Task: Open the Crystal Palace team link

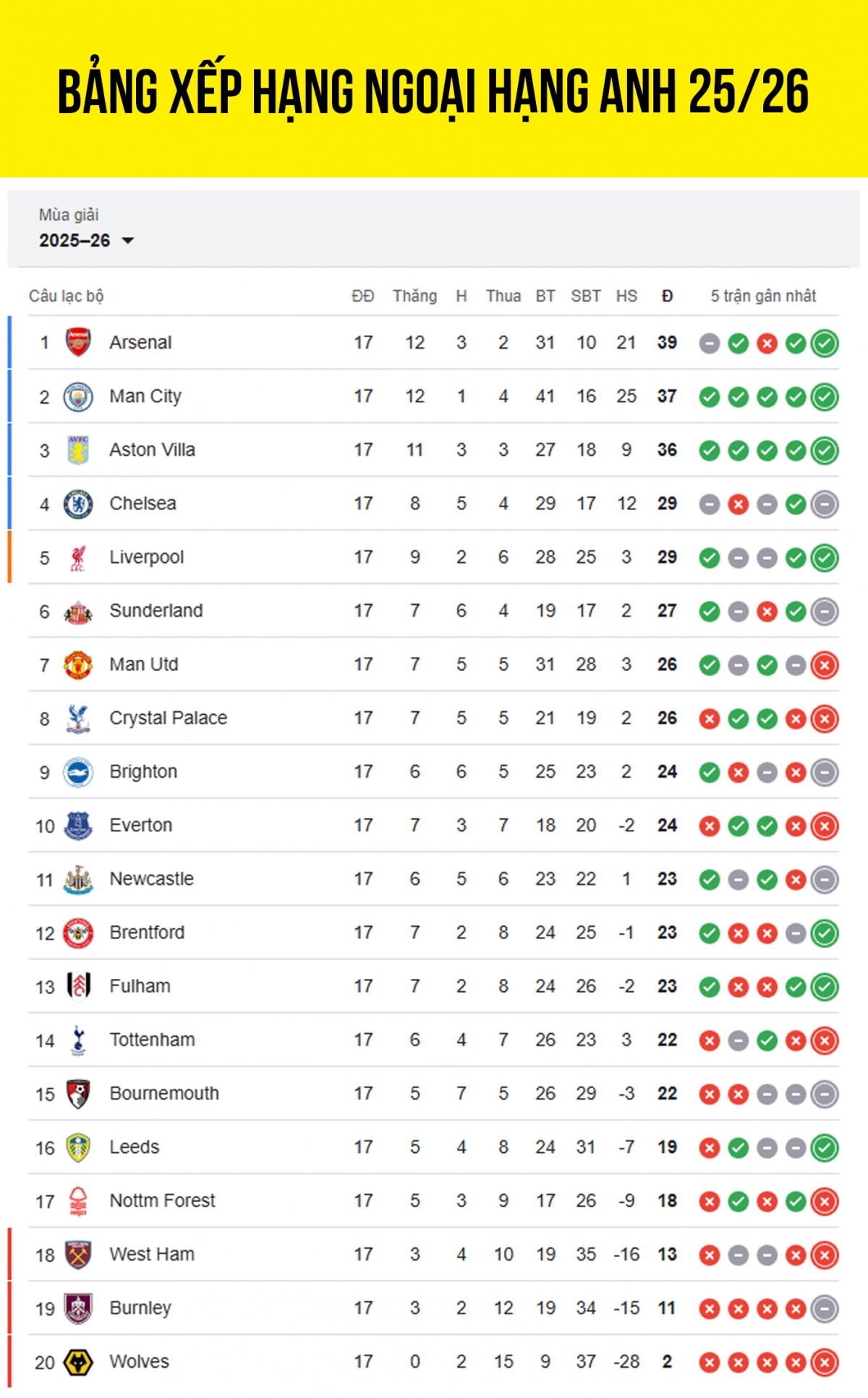Action: tap(168, 718)
